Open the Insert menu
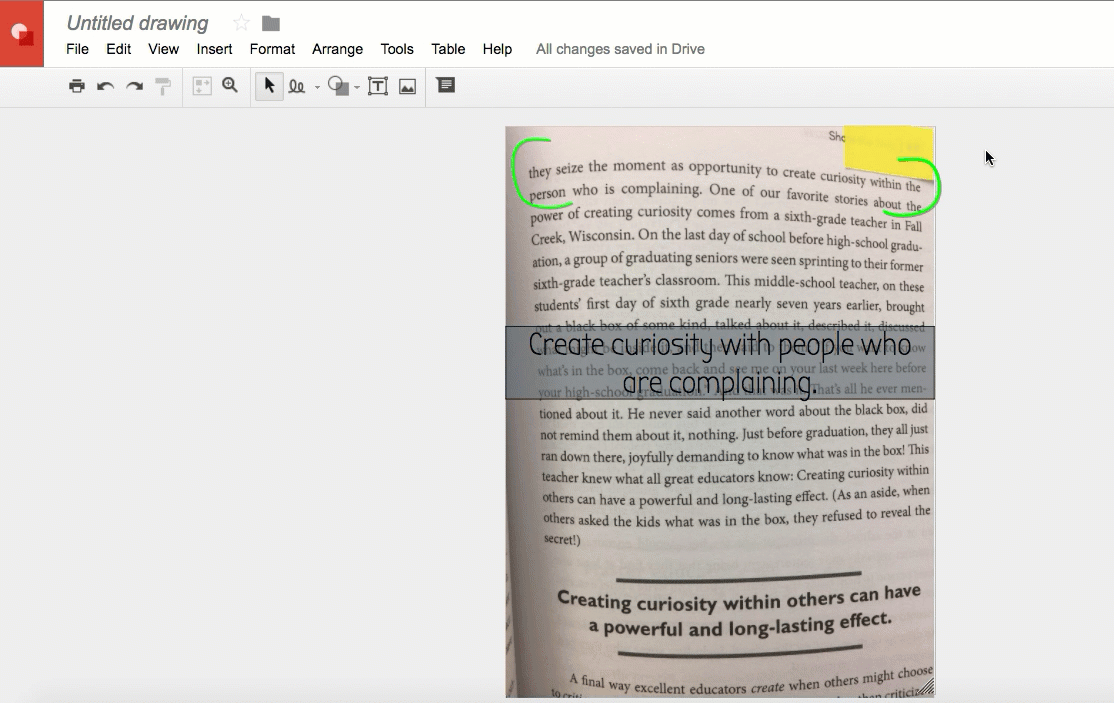This screenshot has height=703, width=1114. click(214, 49)
